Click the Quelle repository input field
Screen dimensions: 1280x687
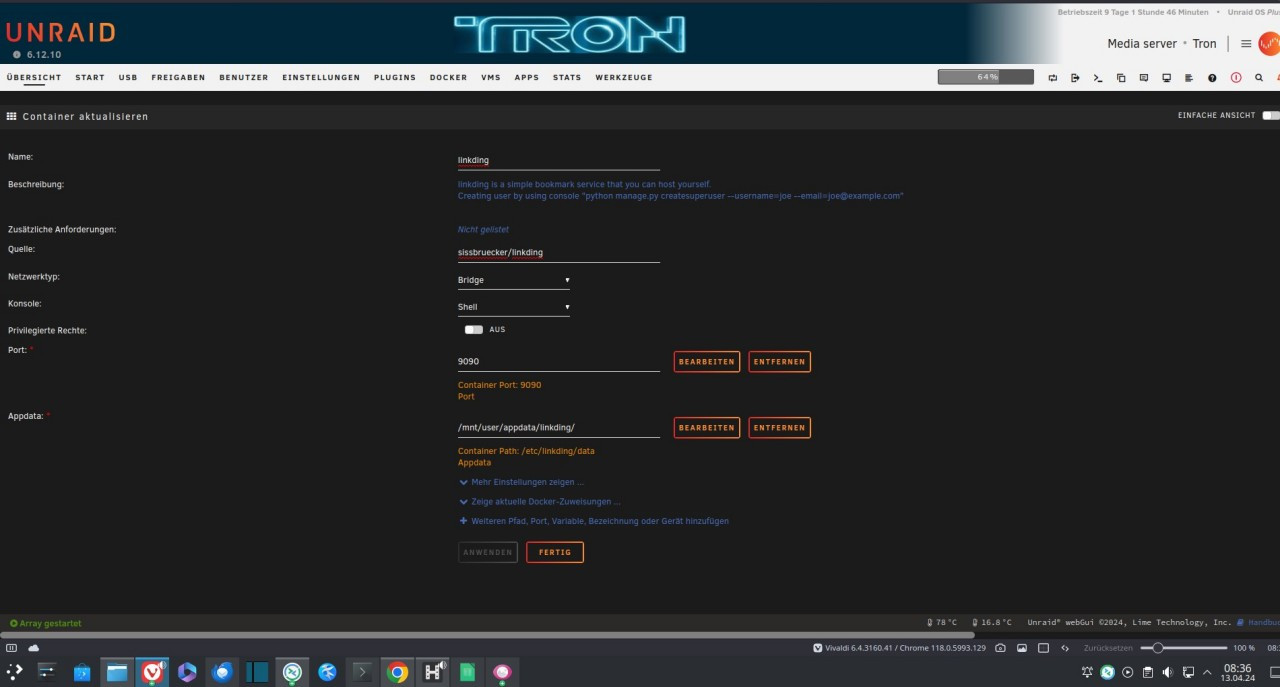[x=559, y=253]
